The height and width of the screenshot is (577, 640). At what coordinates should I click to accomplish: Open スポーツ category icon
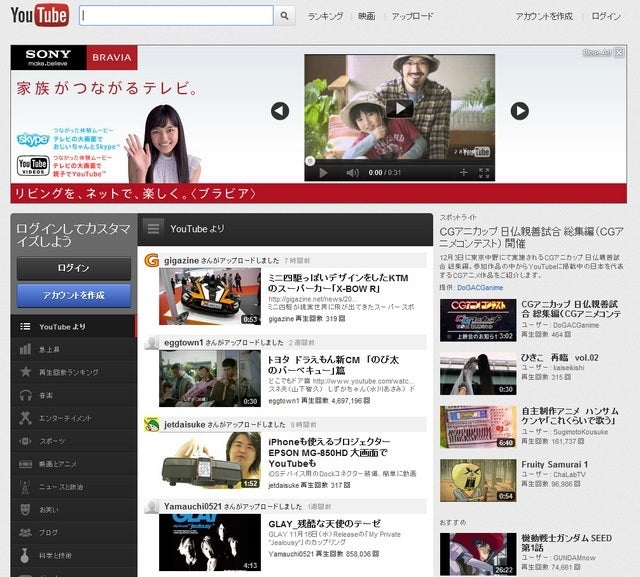(x=25, y=441)
